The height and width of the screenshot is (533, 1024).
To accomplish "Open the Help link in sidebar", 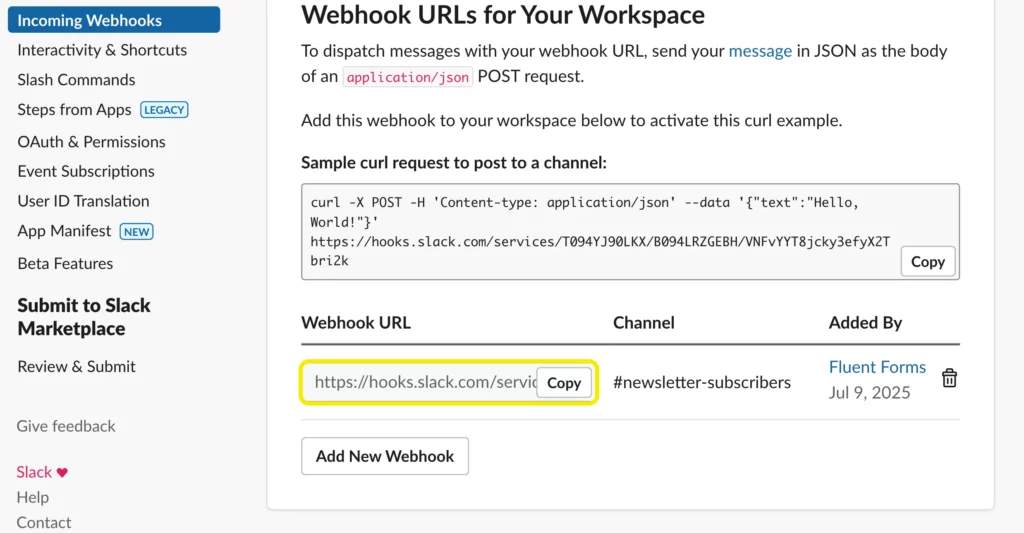I will click(33, 497).
